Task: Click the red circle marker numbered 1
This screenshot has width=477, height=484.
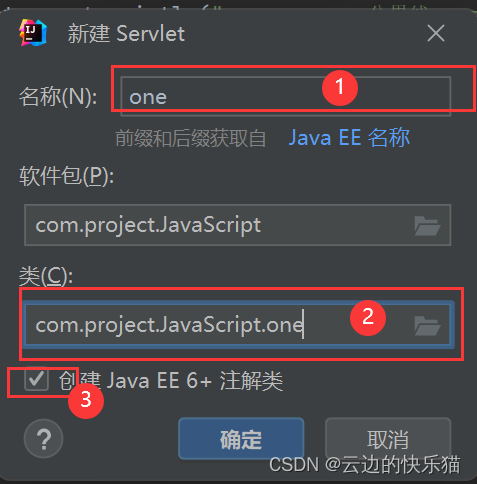Action: 340,88
